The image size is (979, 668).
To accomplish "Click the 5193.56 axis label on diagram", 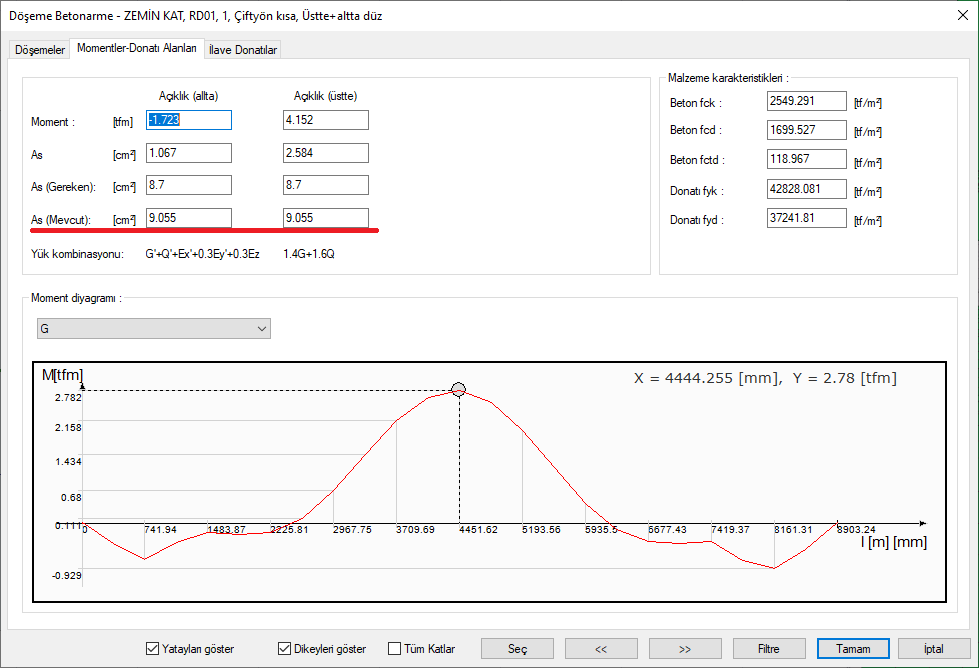I will [541, 529].
